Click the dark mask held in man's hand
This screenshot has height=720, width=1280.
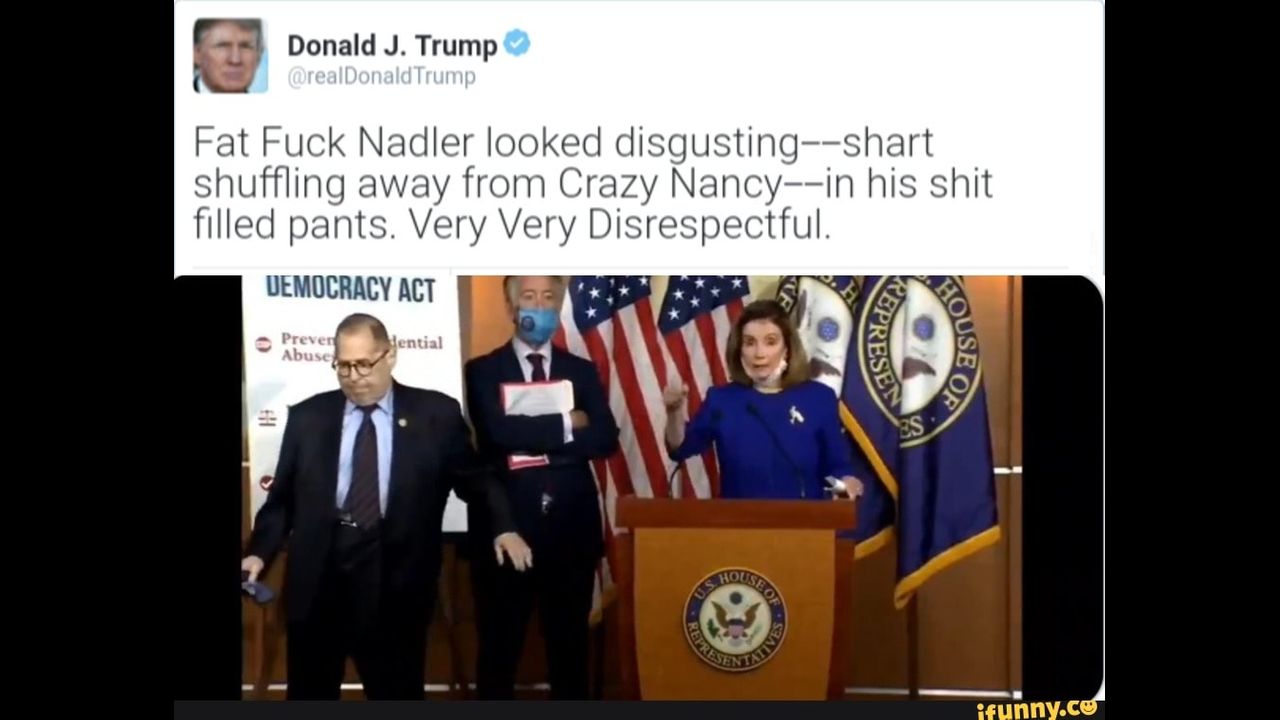click(x=258, y=590)
